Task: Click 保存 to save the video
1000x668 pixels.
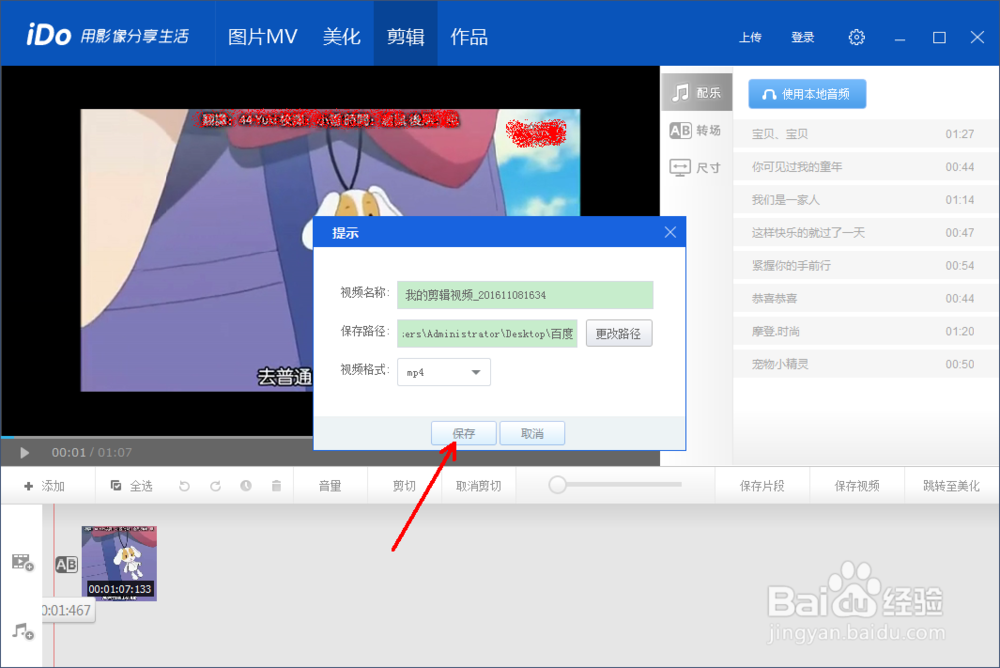Action: [x=463, y=433]
